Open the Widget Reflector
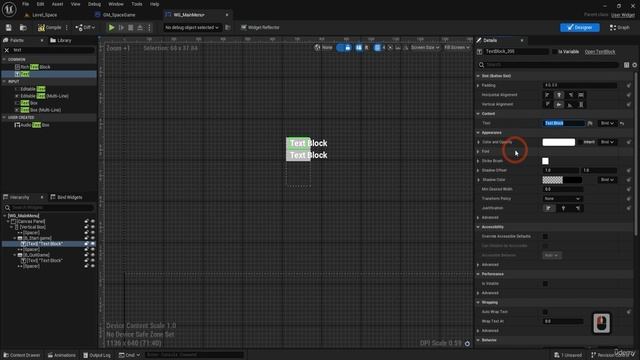 click(x=260, y=28)
